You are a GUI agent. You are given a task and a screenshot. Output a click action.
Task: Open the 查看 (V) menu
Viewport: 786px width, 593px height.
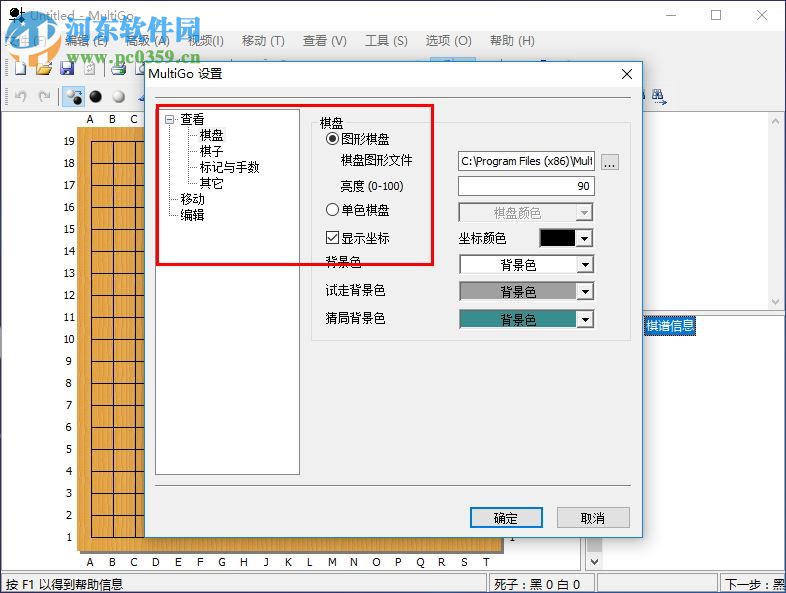[x=324, y=41]
